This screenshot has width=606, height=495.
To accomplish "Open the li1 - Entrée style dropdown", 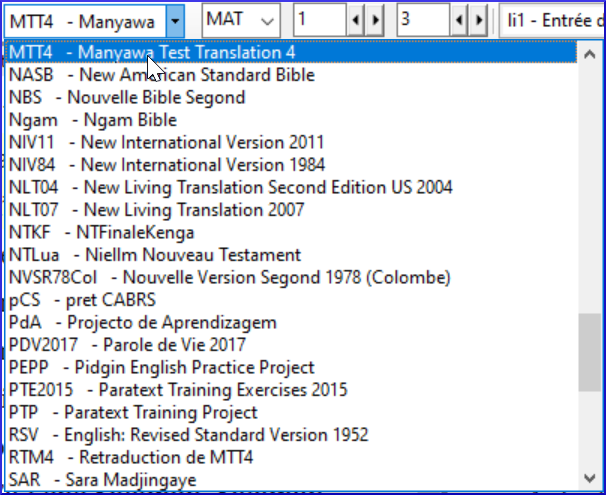I will tap(552, 20).
